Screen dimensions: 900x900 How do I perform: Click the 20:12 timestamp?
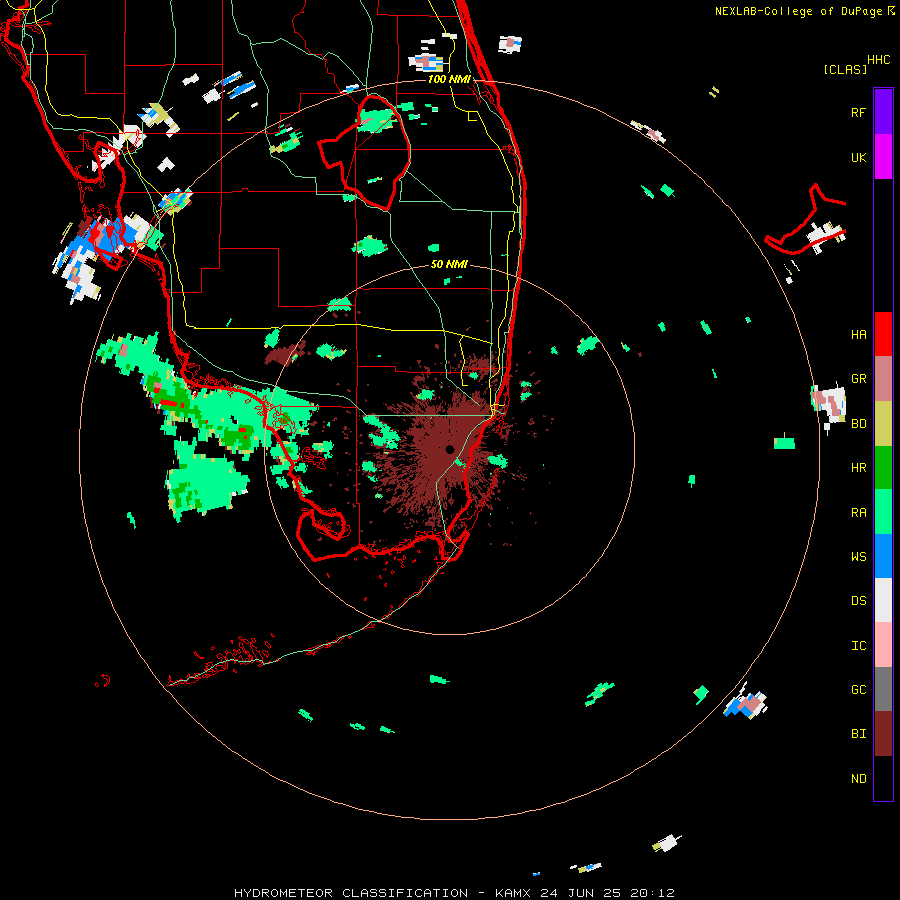(x=652, y=893)
